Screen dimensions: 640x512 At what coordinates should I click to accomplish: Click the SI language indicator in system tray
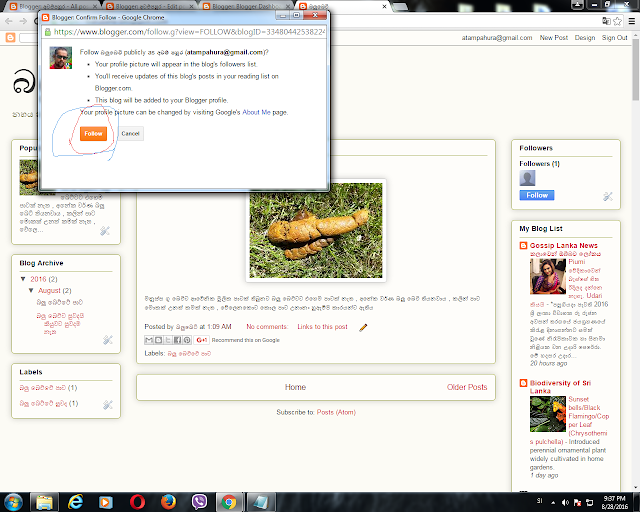[540, 501]
